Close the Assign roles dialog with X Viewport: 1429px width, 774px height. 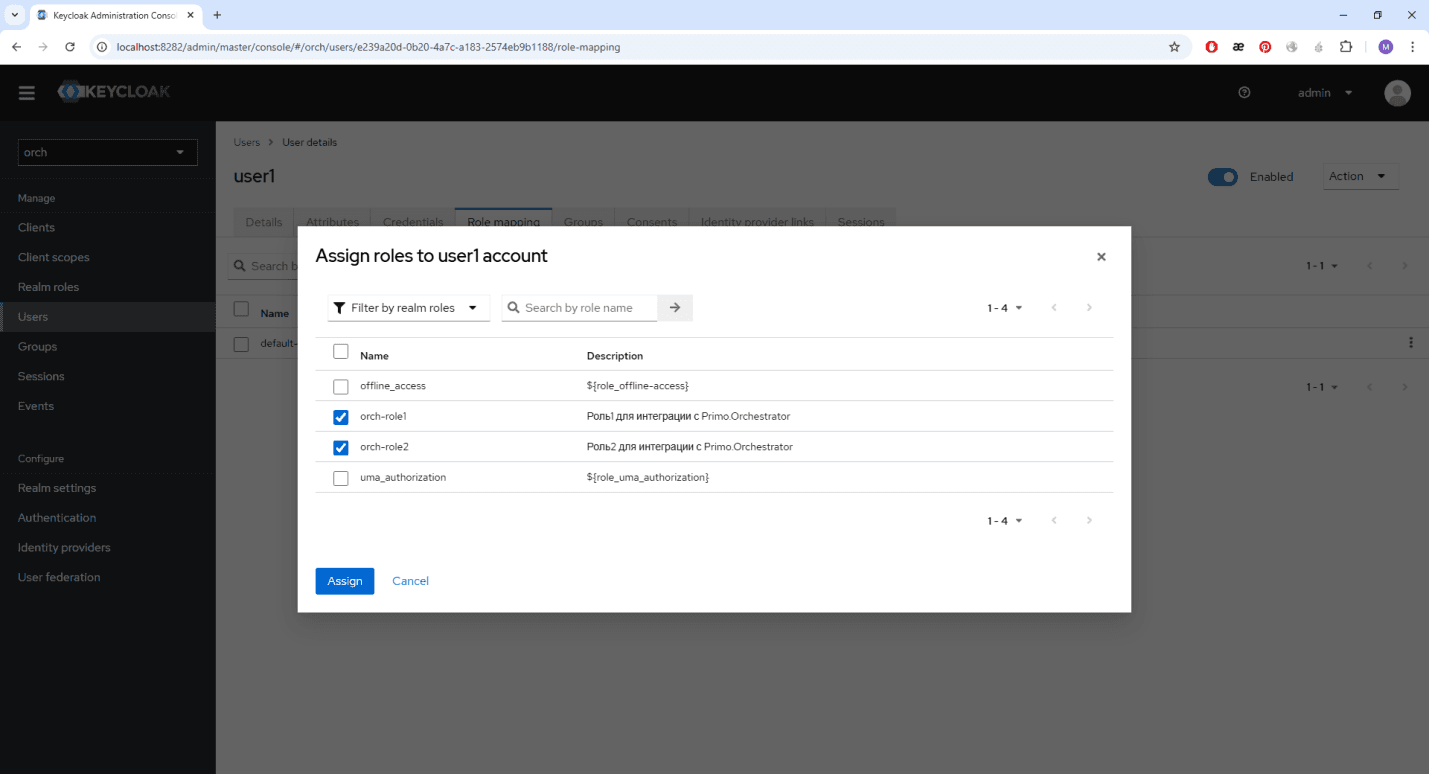(1101, 257)
